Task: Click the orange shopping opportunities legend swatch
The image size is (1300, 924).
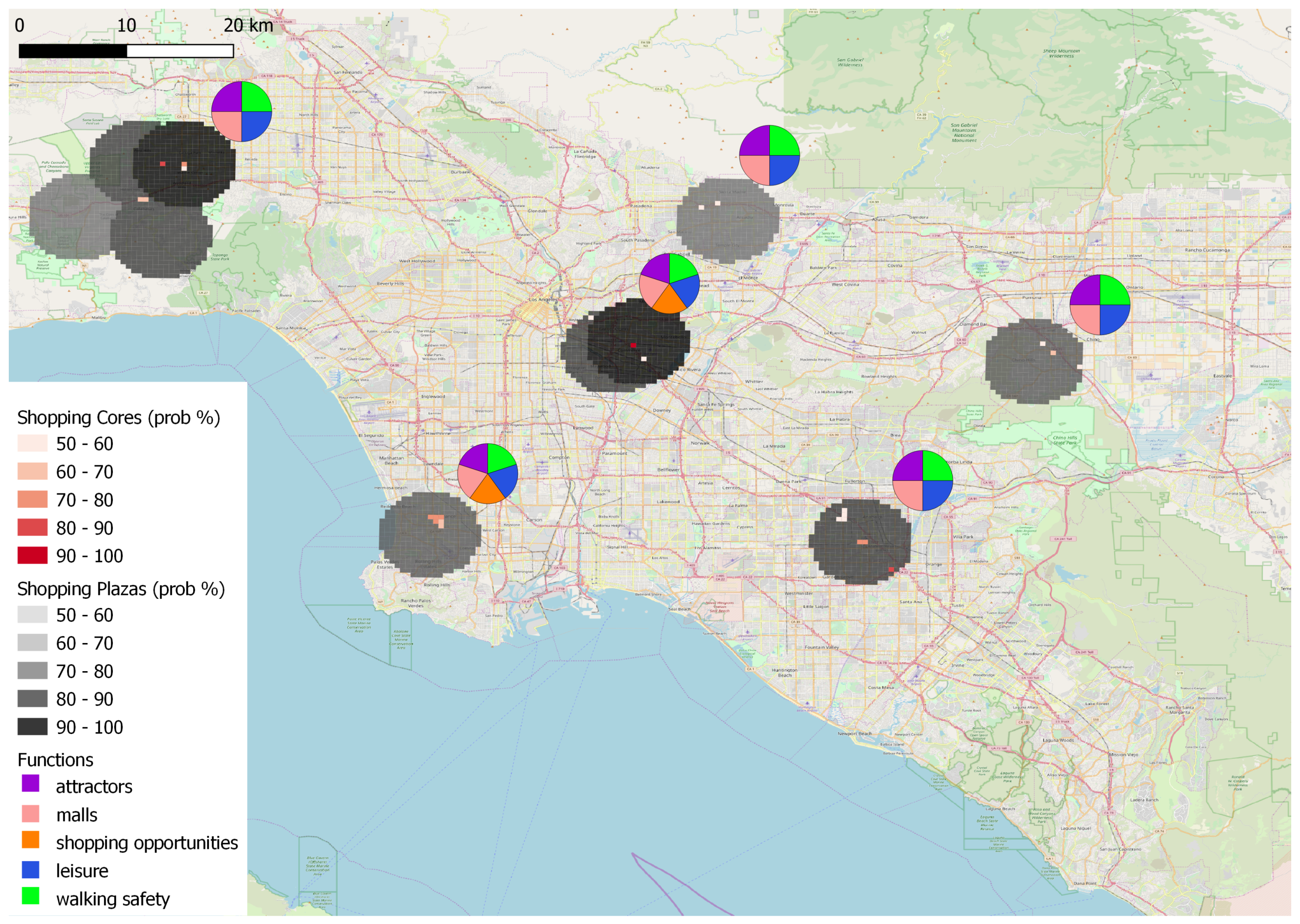Action: (x=31, y=840)
